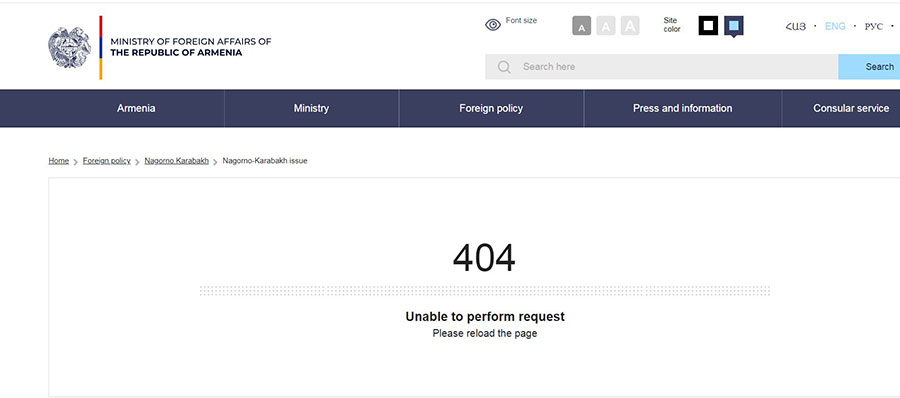Choose the black-and-white site color
This screenshot has height=398, width=900.
tap(708, 26)
